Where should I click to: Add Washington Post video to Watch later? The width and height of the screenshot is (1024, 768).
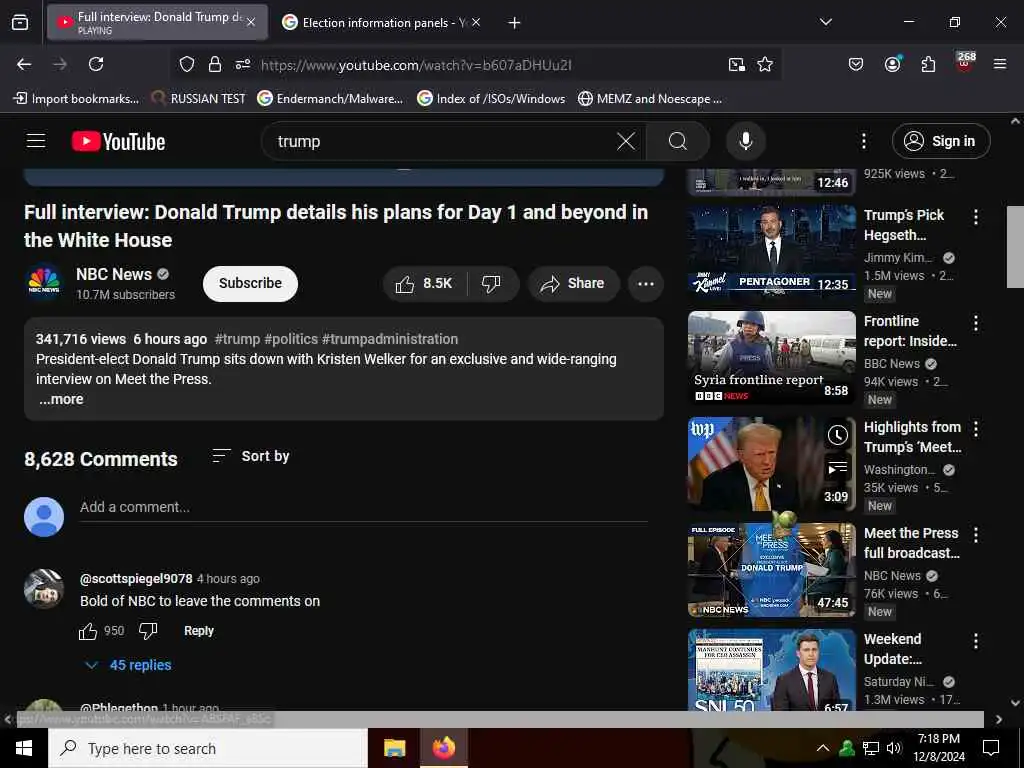point(837,435)
